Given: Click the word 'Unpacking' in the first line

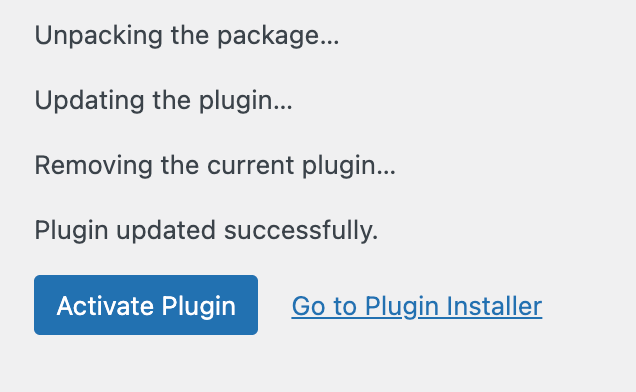Looking at the screenshot, I should (98, 36).
